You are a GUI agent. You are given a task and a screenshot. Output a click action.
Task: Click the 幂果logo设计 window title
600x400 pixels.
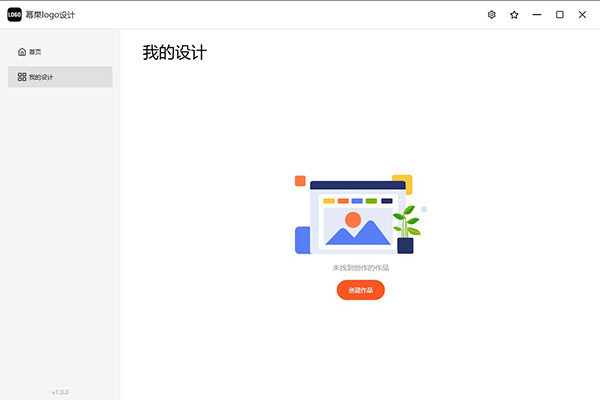click(50, 15)
